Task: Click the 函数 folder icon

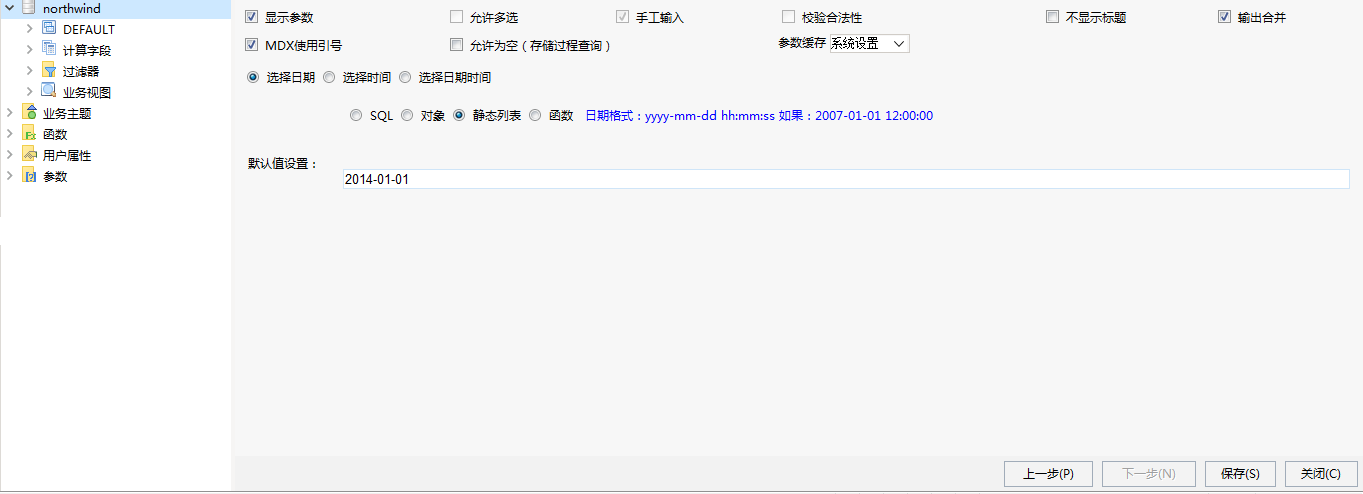Action: coord(29,134)
